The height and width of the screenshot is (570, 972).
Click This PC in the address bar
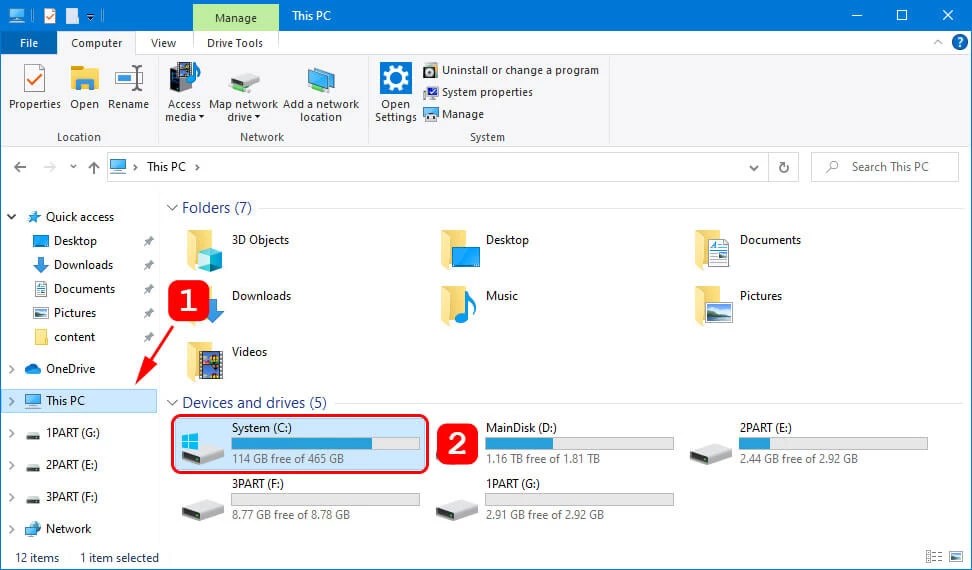pos(166,167)
